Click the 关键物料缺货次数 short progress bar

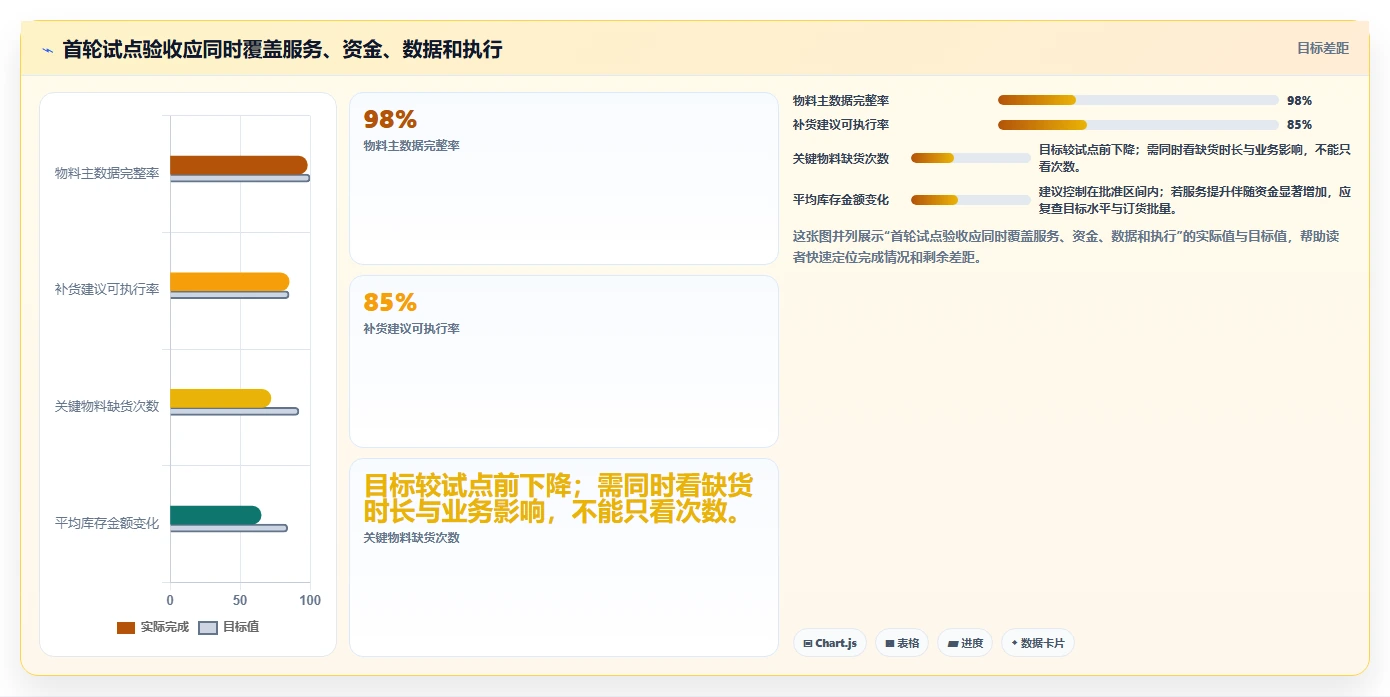pyautogui.click(x=970, y=158)
